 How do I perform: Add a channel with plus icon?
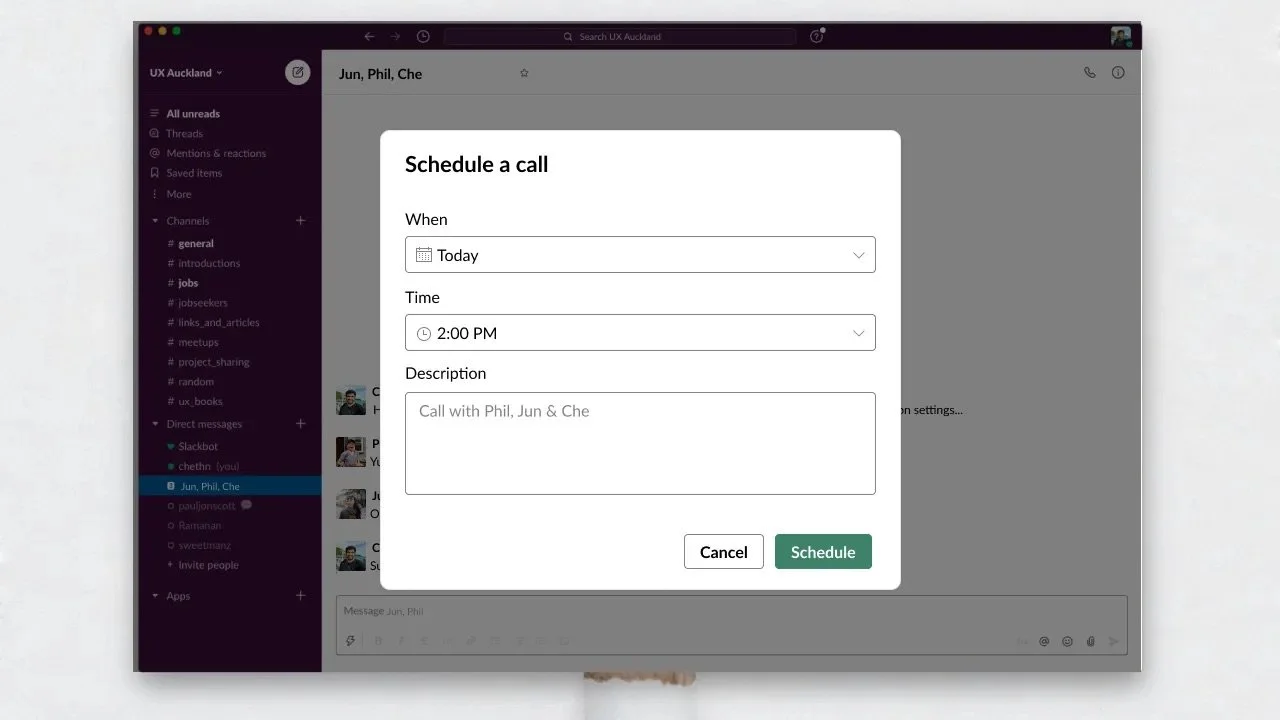[x=300, y=221]
